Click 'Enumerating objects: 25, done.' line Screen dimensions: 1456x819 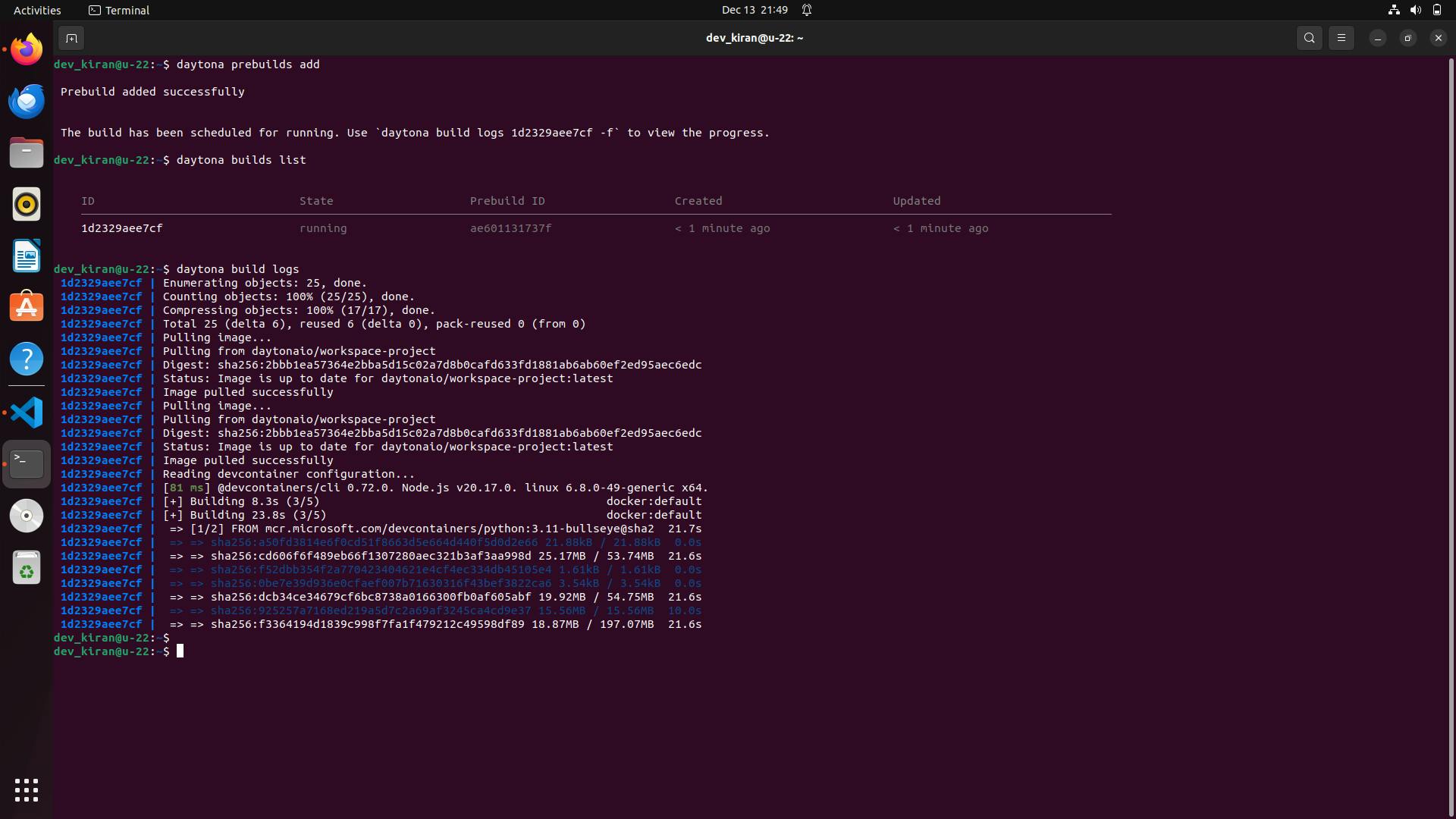coord(265,283)
